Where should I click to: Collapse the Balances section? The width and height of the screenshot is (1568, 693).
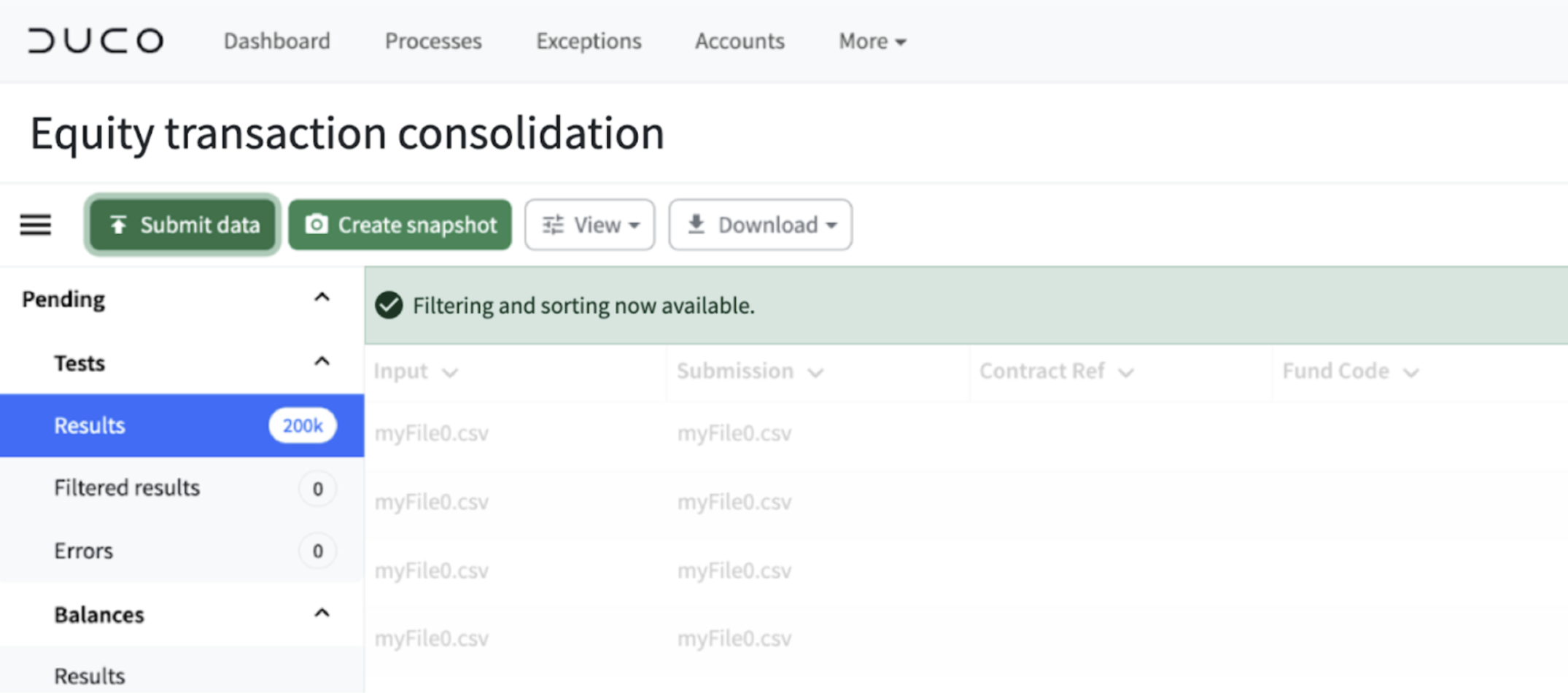click(x=322, y=613)
